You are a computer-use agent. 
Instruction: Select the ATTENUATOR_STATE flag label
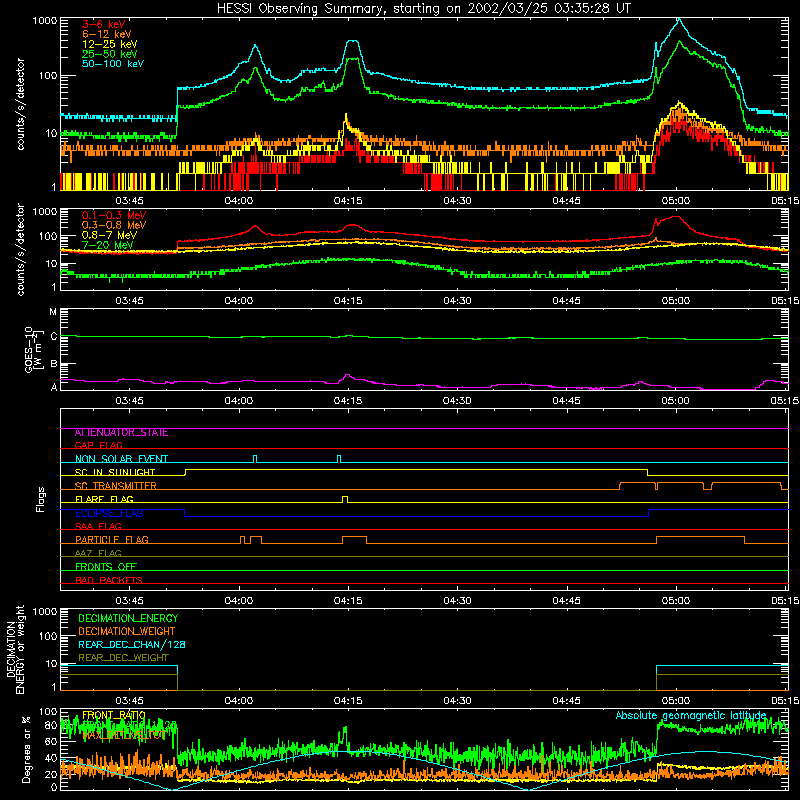121,433
